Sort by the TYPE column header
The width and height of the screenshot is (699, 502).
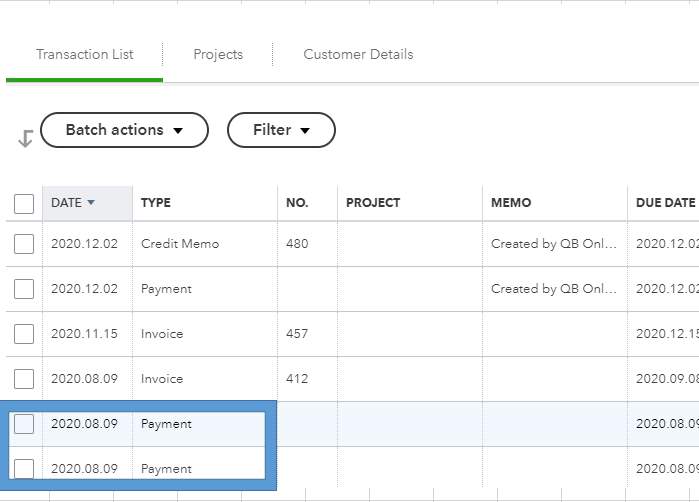[156, 203]
